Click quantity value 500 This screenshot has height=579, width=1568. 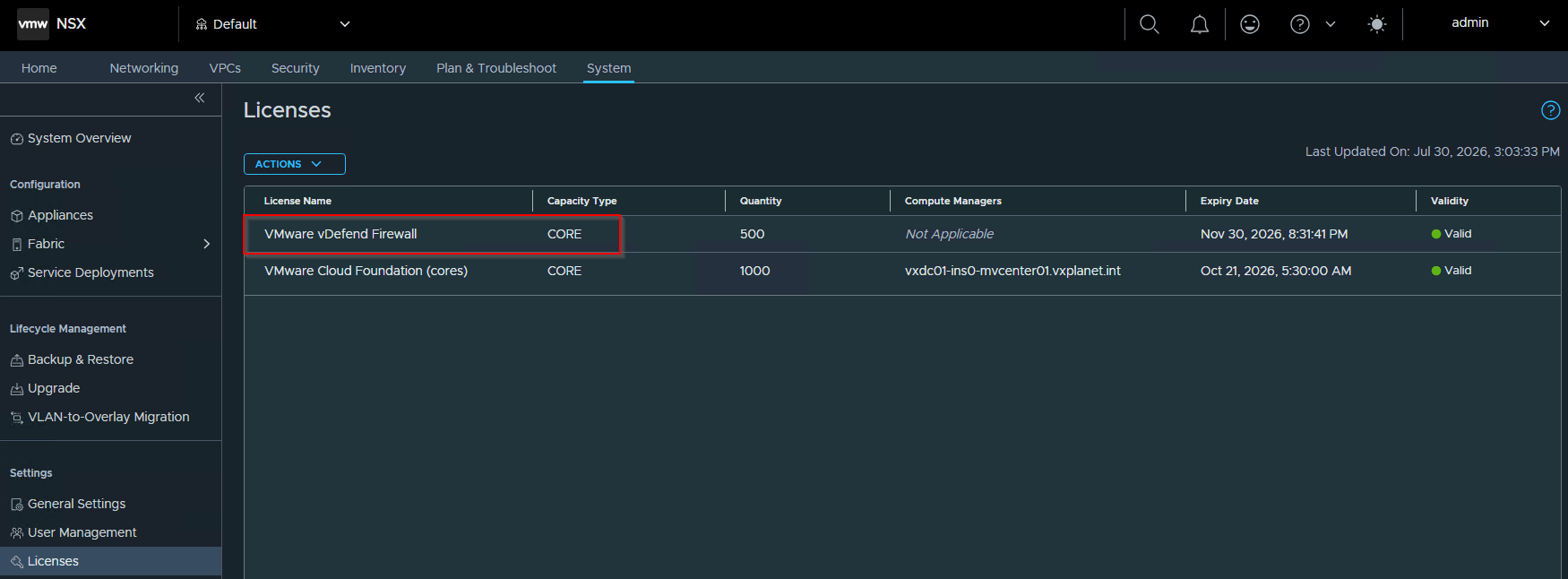(752, 234)
